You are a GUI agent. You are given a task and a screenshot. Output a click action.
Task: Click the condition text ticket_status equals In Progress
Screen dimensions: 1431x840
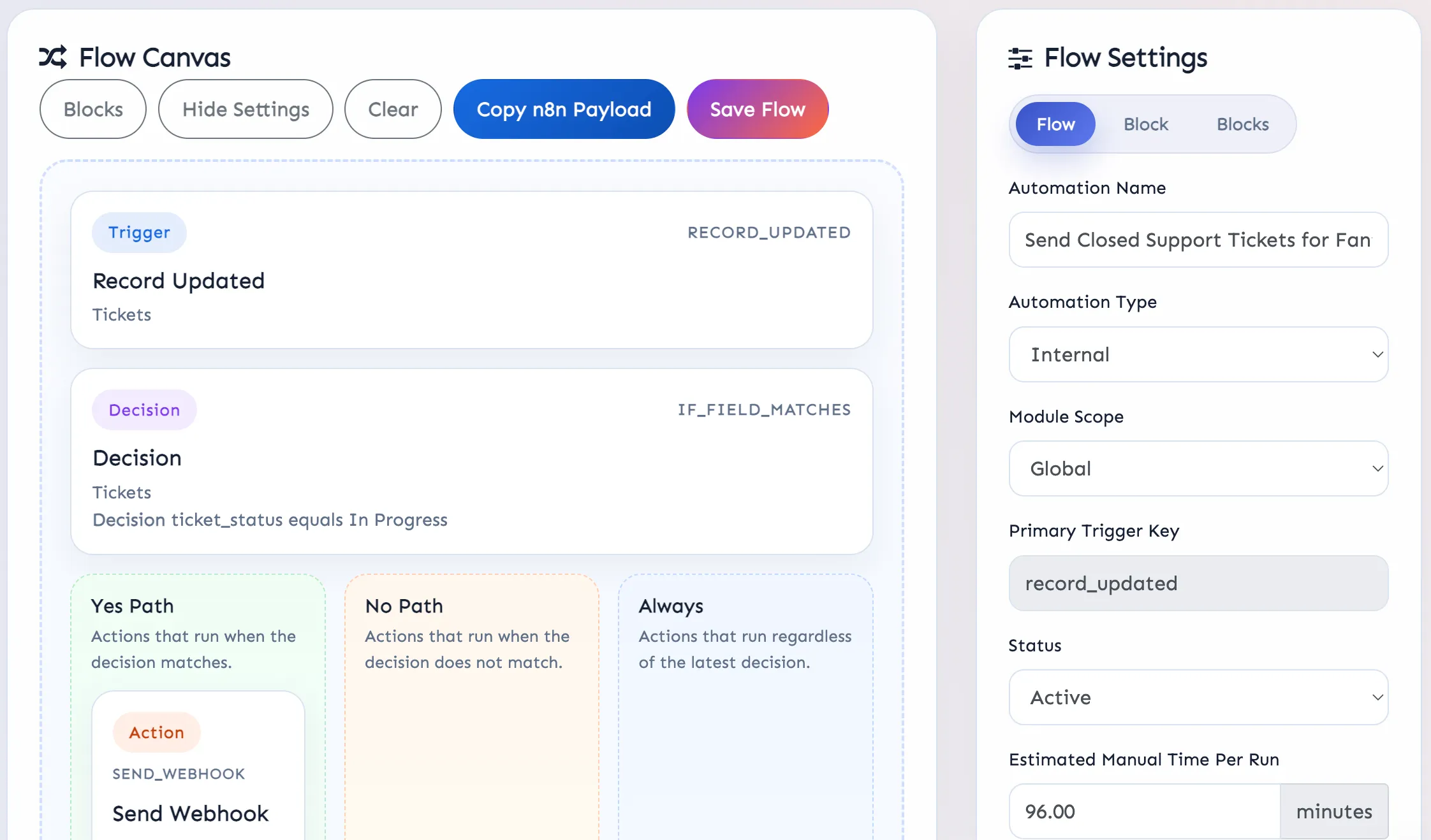(270, 520)
